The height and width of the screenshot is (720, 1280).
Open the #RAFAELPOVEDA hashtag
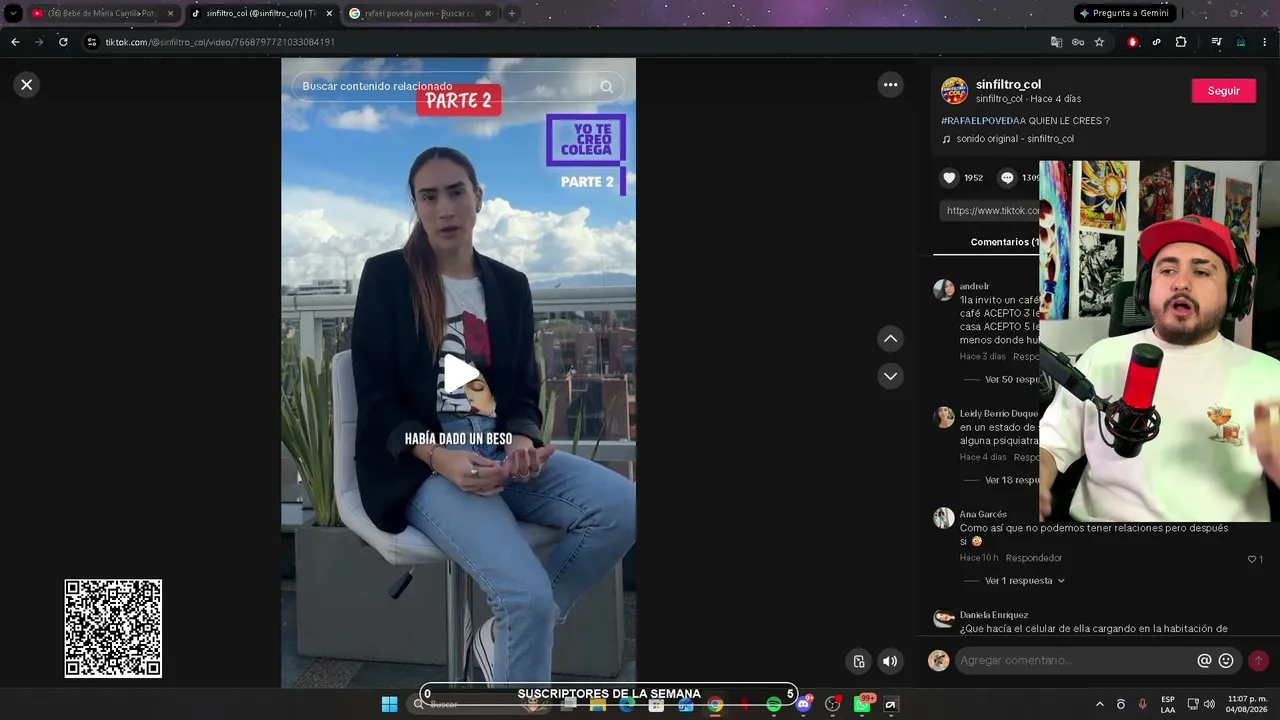[x=980, y=121]
